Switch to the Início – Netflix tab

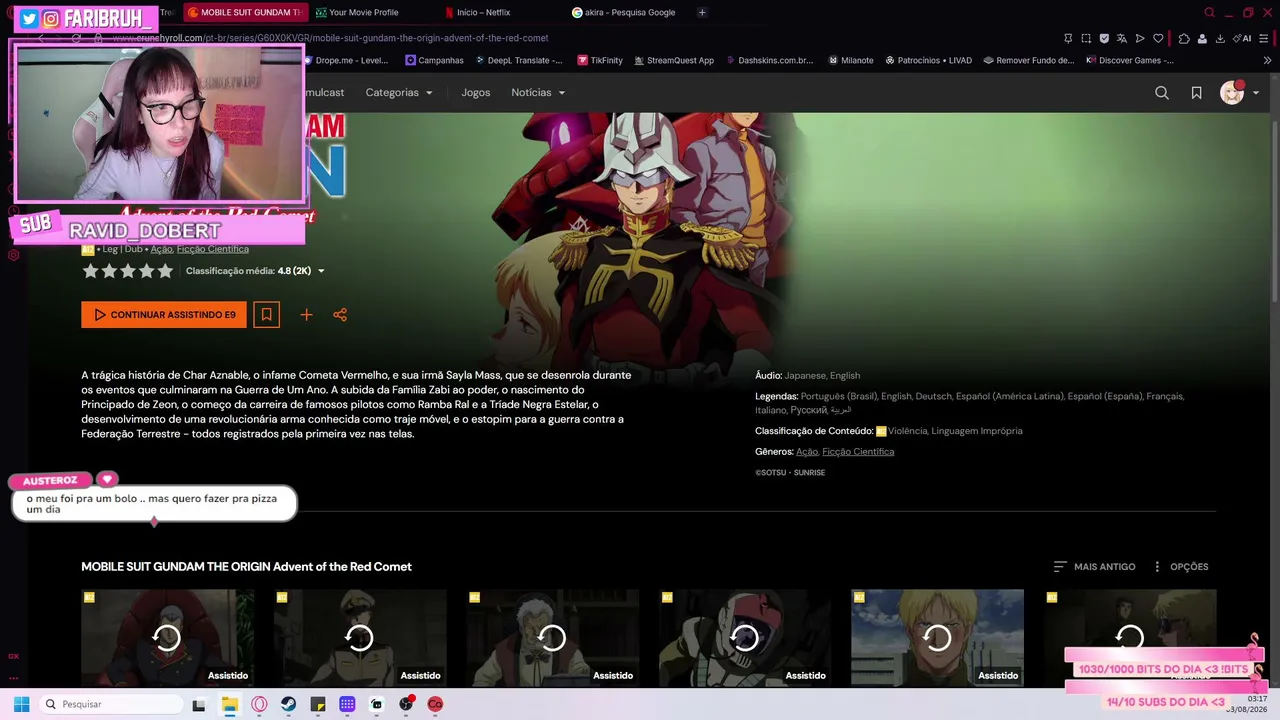pyautogui.click(x=483, y=12)
